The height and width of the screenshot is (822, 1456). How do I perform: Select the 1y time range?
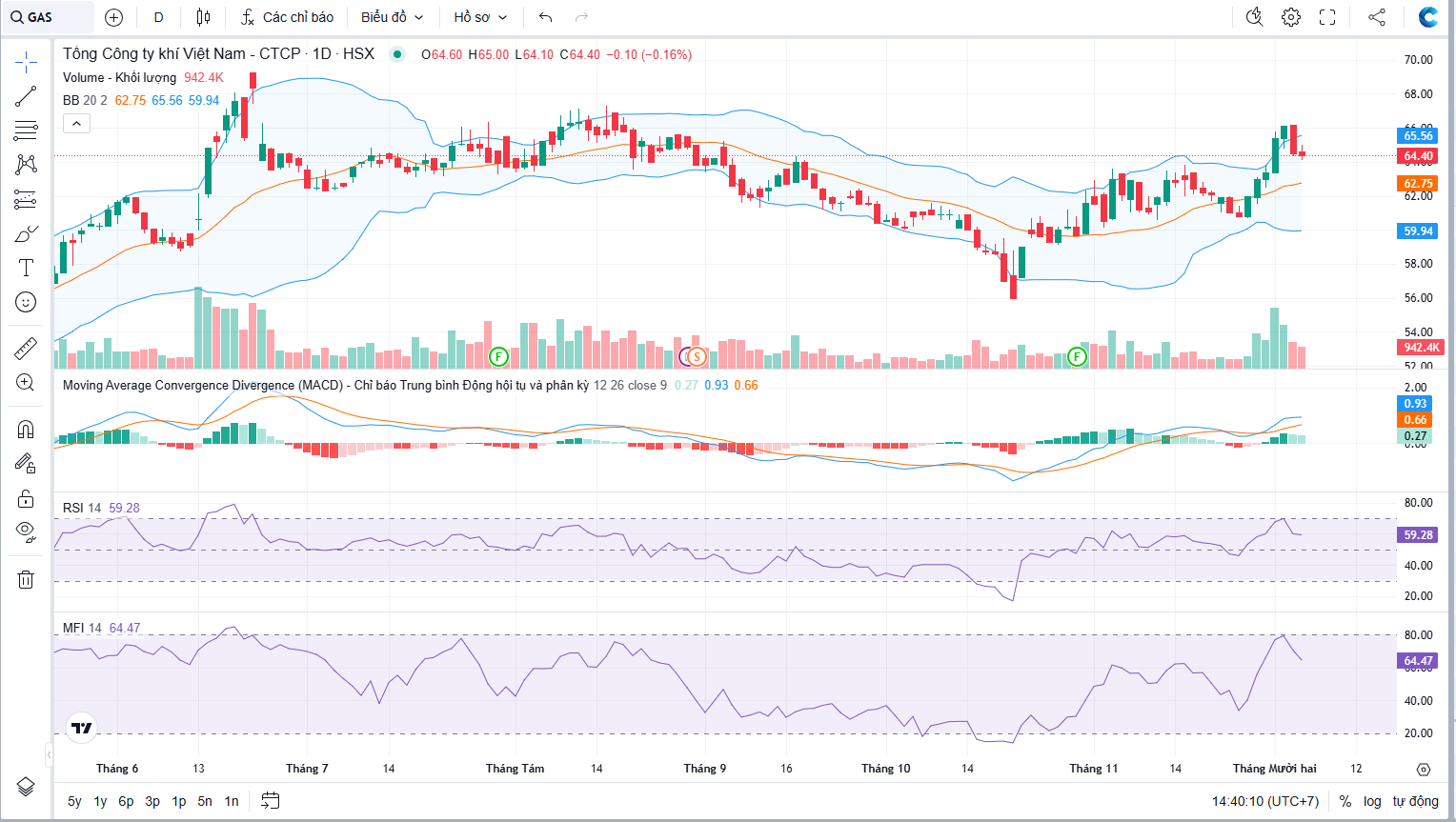[100, 801]
